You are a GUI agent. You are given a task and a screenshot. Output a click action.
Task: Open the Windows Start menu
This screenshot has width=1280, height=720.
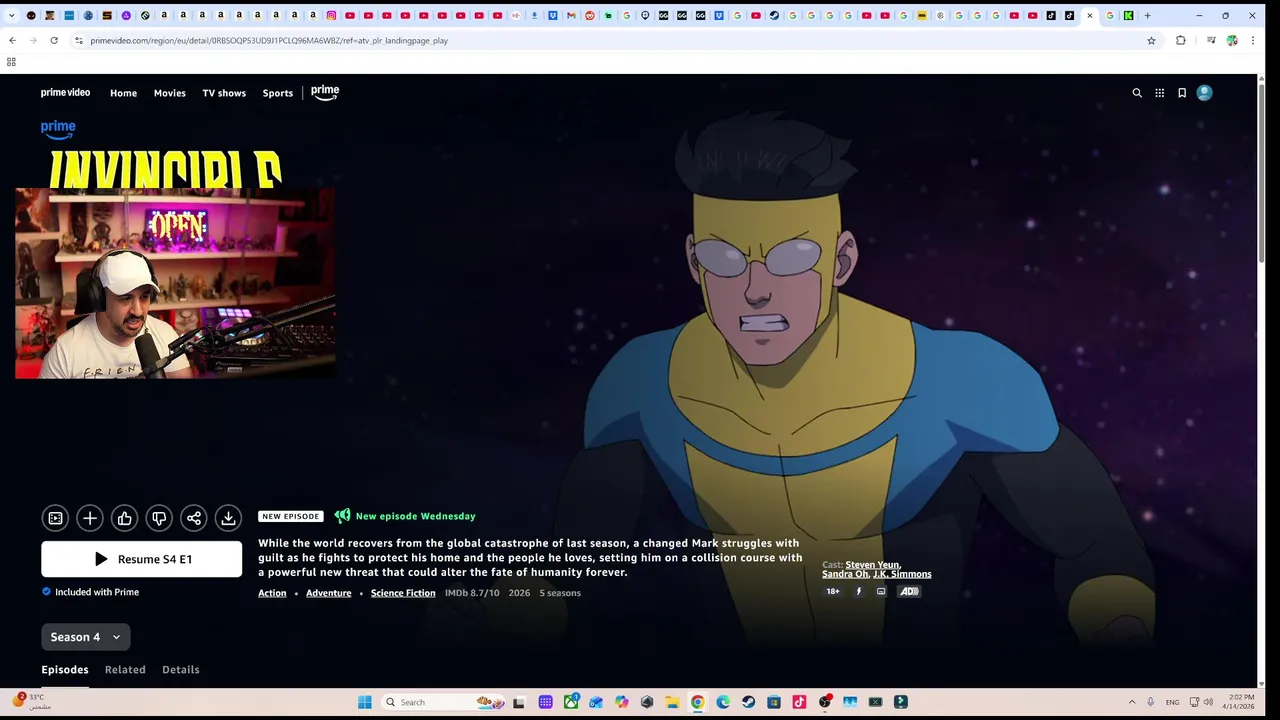pyautogui.click(x=365, y=702)
